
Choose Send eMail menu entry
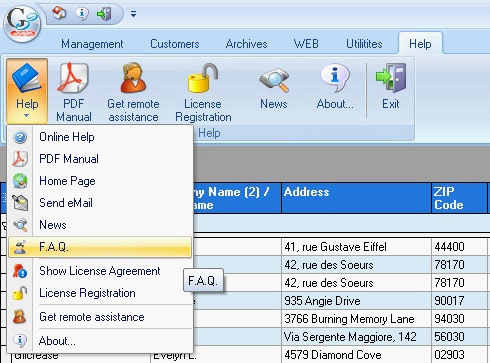point(100,203)
